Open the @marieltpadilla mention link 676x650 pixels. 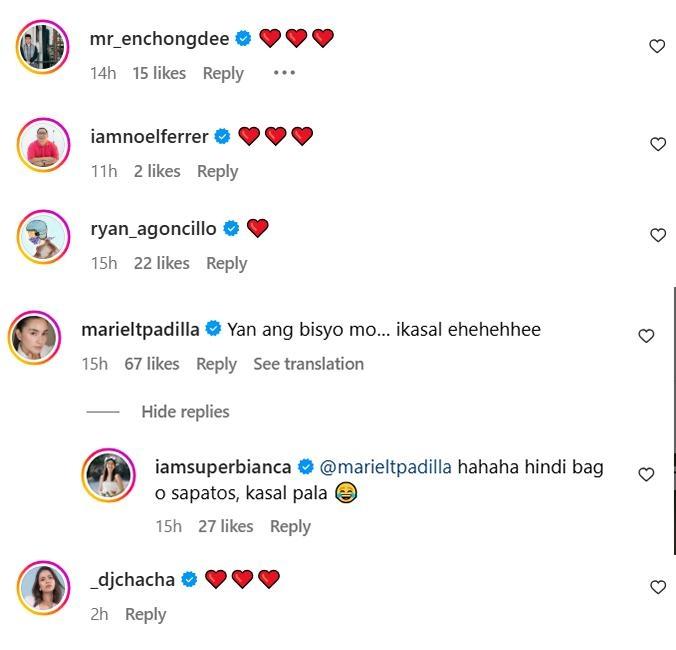click(x=386, y=467)
